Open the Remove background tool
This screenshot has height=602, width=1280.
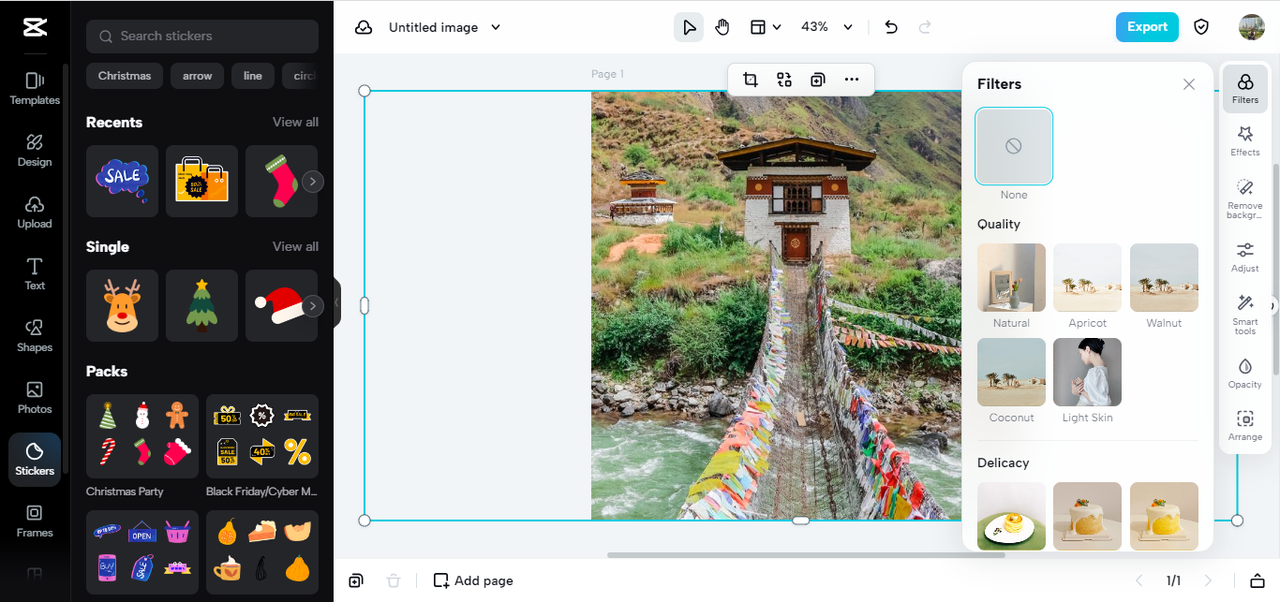point(1245,199)
